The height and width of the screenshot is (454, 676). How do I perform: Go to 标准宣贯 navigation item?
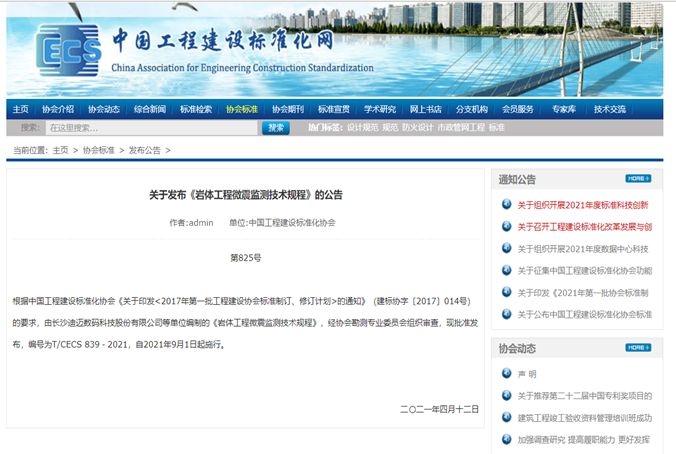[334, 110]
